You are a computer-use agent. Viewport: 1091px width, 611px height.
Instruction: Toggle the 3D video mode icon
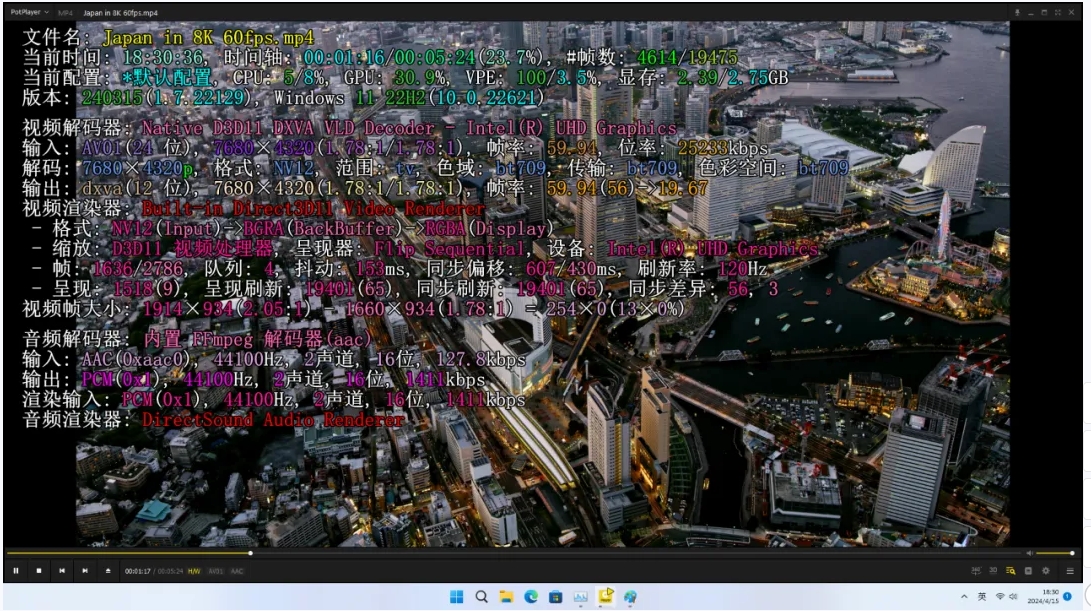(x=993, y=571)
